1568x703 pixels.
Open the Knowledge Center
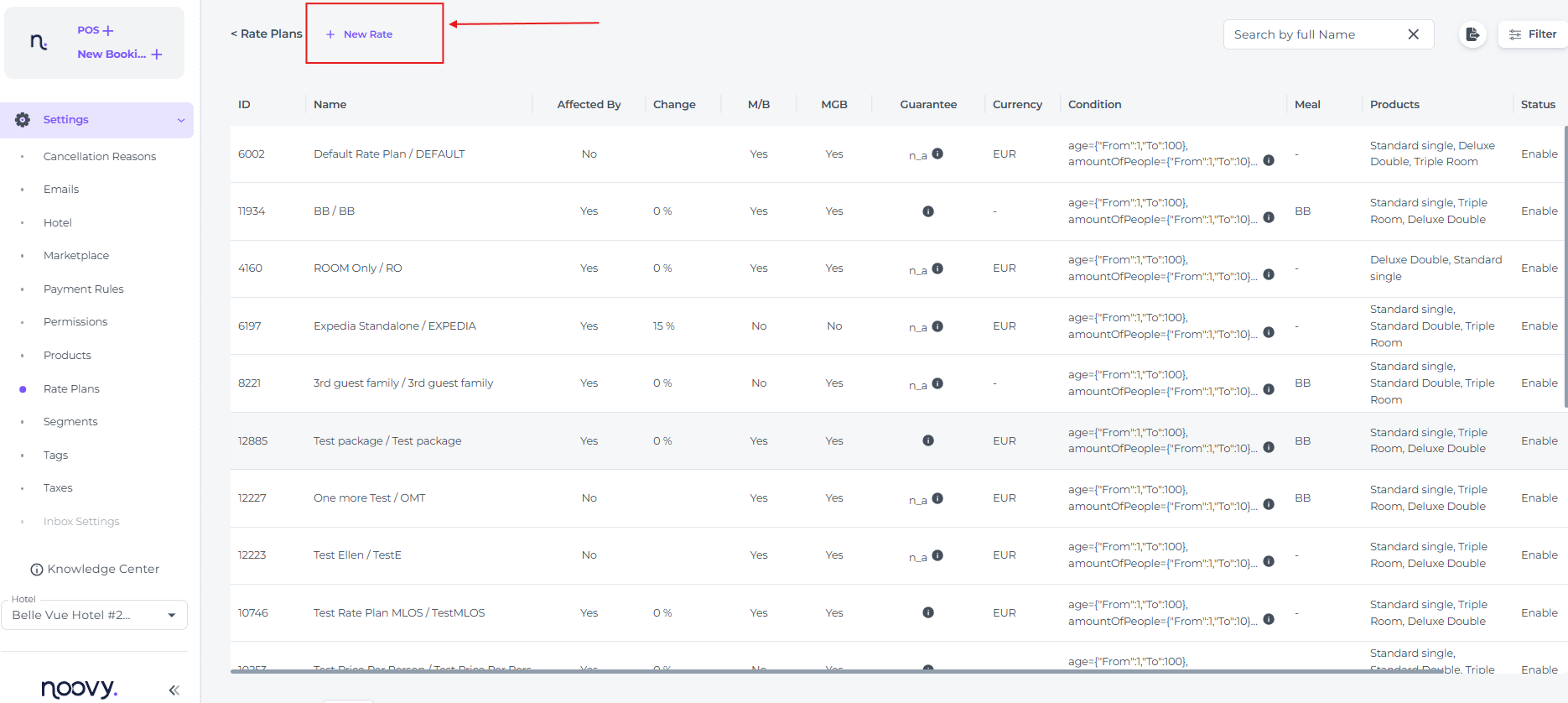tap(95, 569)
